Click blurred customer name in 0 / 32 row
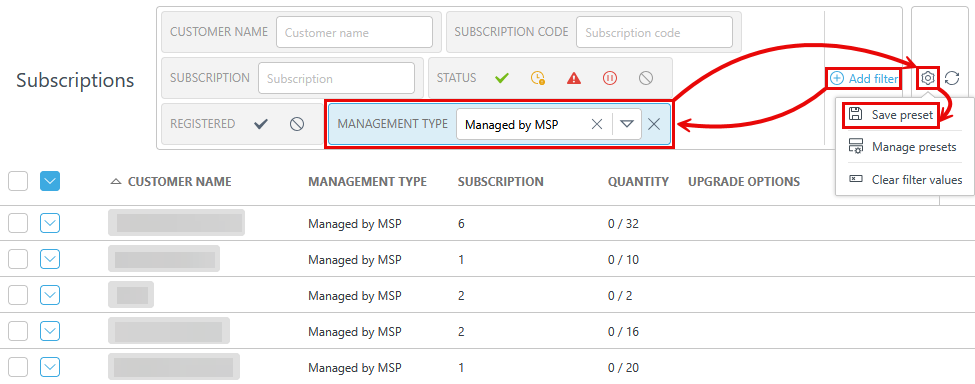The image size is (975, 384). [177, 222]
